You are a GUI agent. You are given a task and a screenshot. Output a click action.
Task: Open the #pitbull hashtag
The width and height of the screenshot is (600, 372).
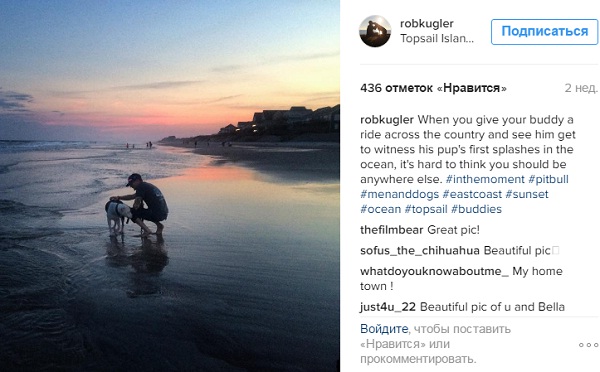[x=548, y=179]
